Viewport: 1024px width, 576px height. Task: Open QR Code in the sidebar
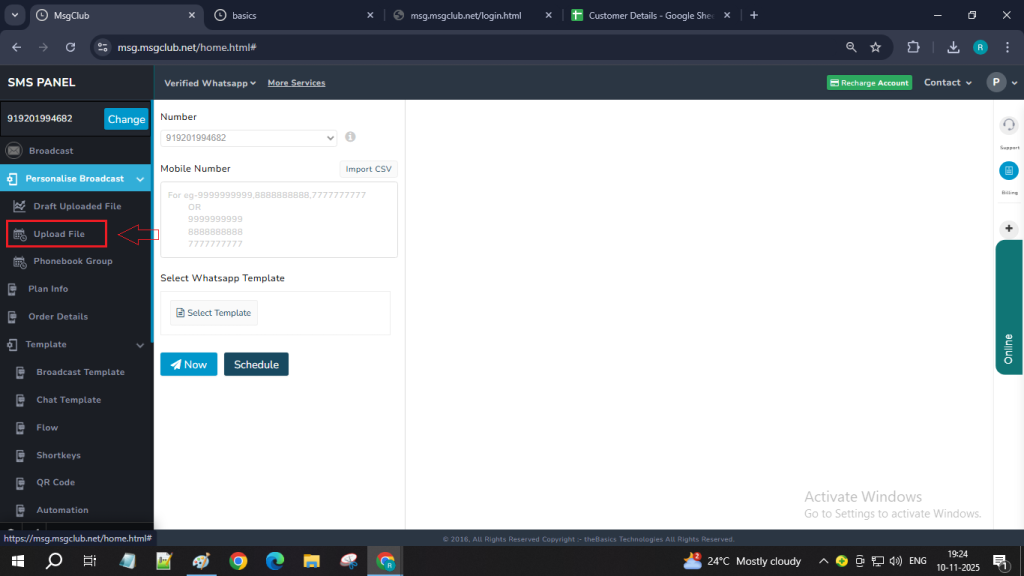click(55, 482)
